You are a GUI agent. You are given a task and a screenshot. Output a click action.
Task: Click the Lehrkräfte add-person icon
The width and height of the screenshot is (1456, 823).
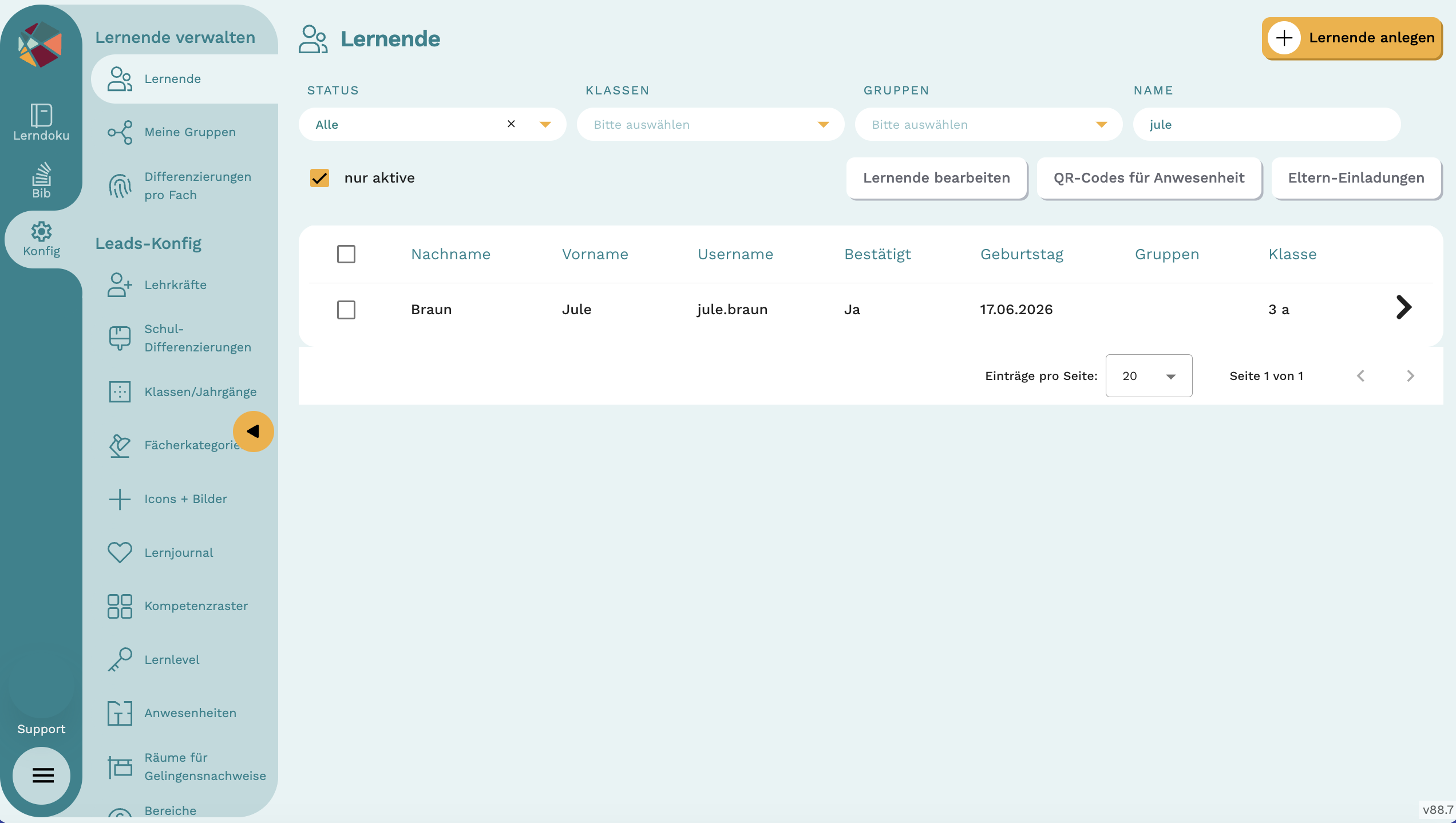[120, 284]
